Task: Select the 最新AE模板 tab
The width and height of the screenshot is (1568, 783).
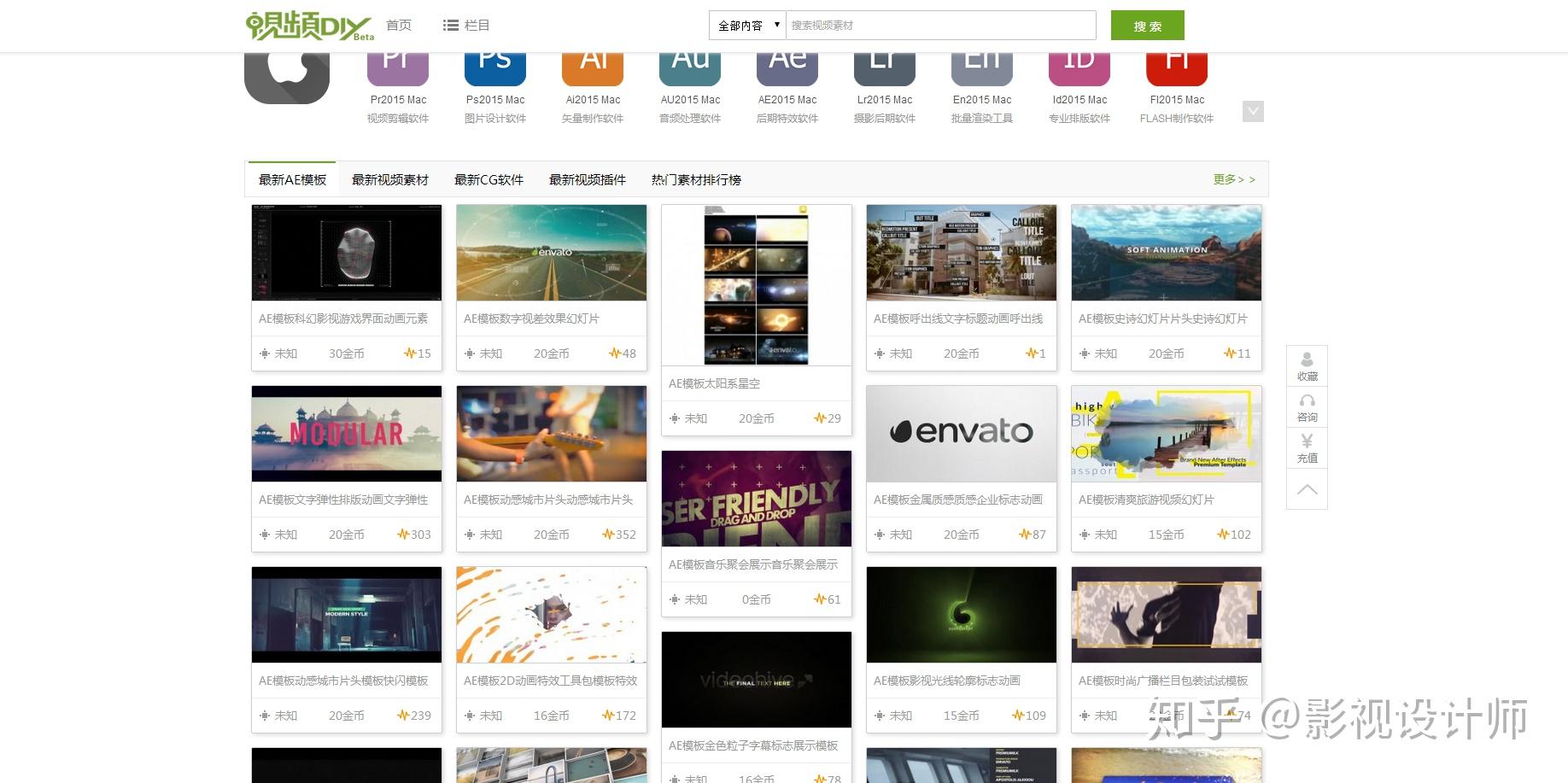Action: pos(292,179)
